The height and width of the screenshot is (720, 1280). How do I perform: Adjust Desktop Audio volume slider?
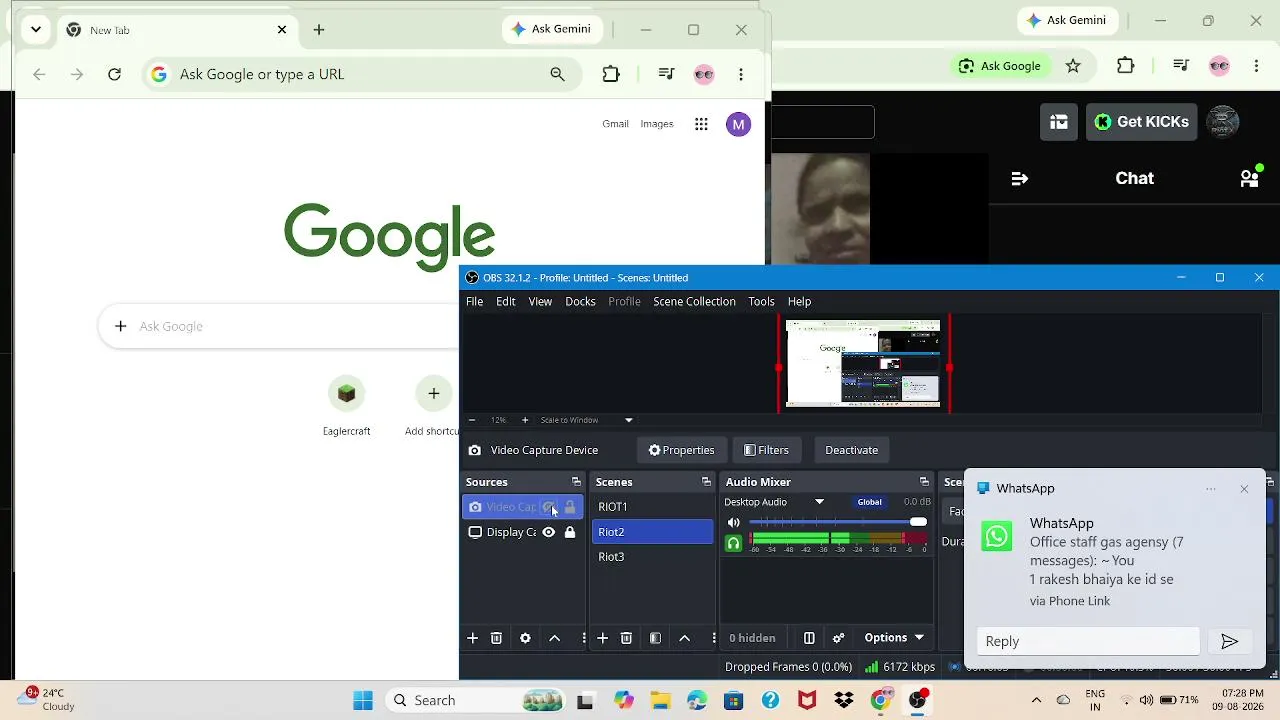pyautogui.click(x=838, y=522)
